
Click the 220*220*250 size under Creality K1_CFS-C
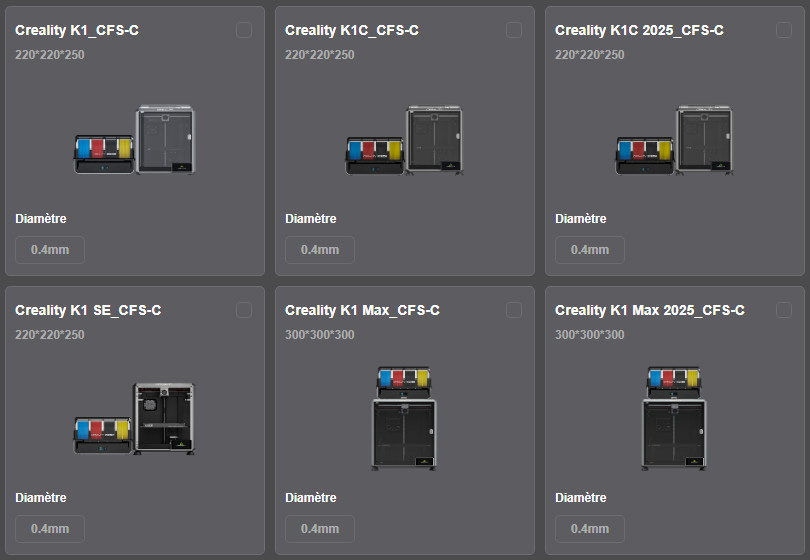click(x=50, y=55)
